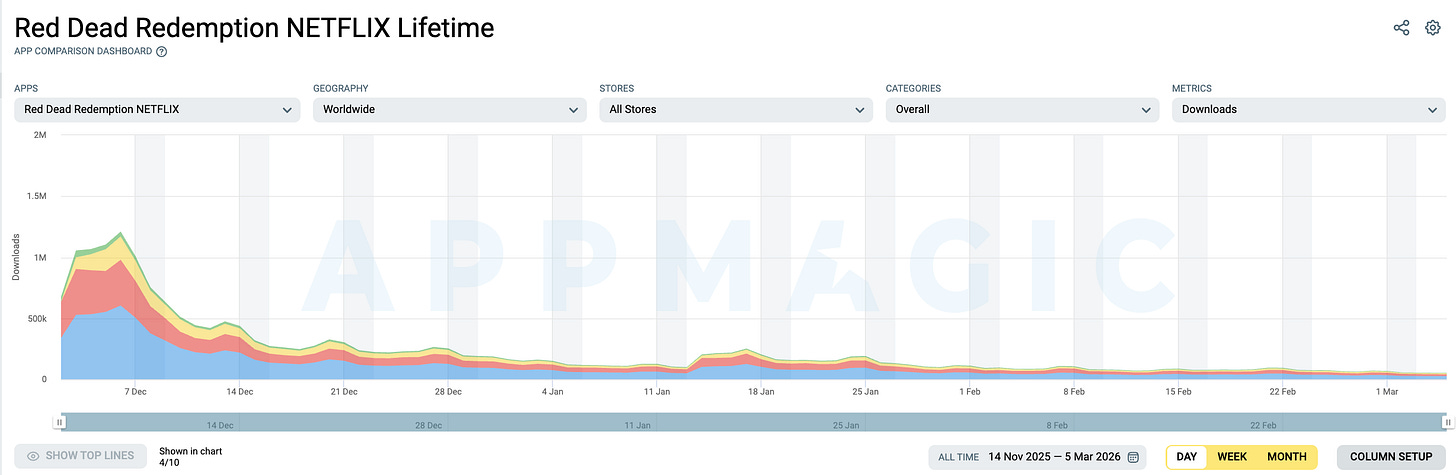Click the chart peak near 7 Dec

(121, 234)
